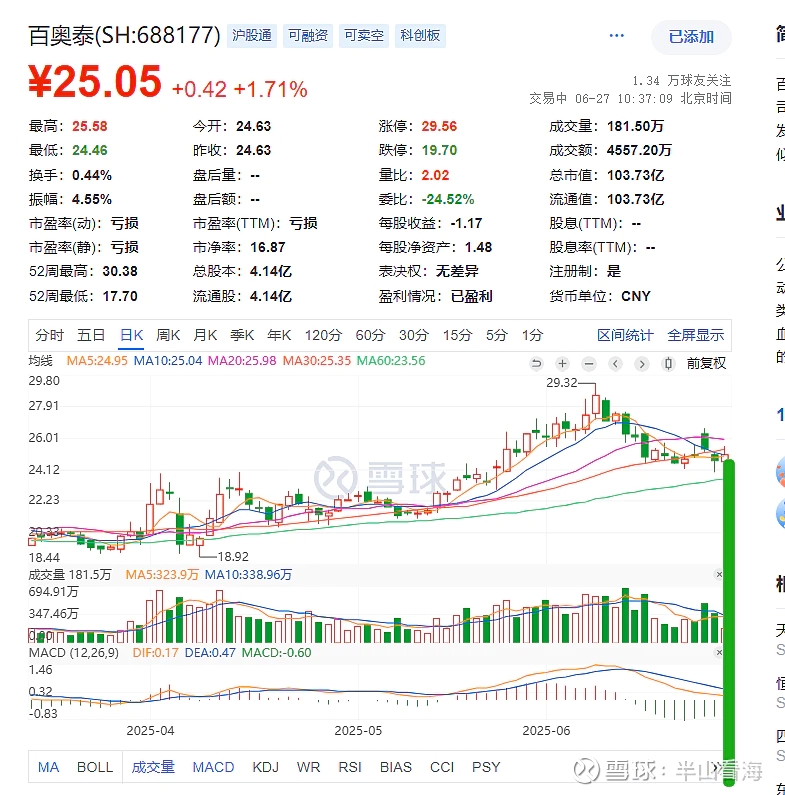
Task: Toggle the BOLL main indicator
Action: 95,767
